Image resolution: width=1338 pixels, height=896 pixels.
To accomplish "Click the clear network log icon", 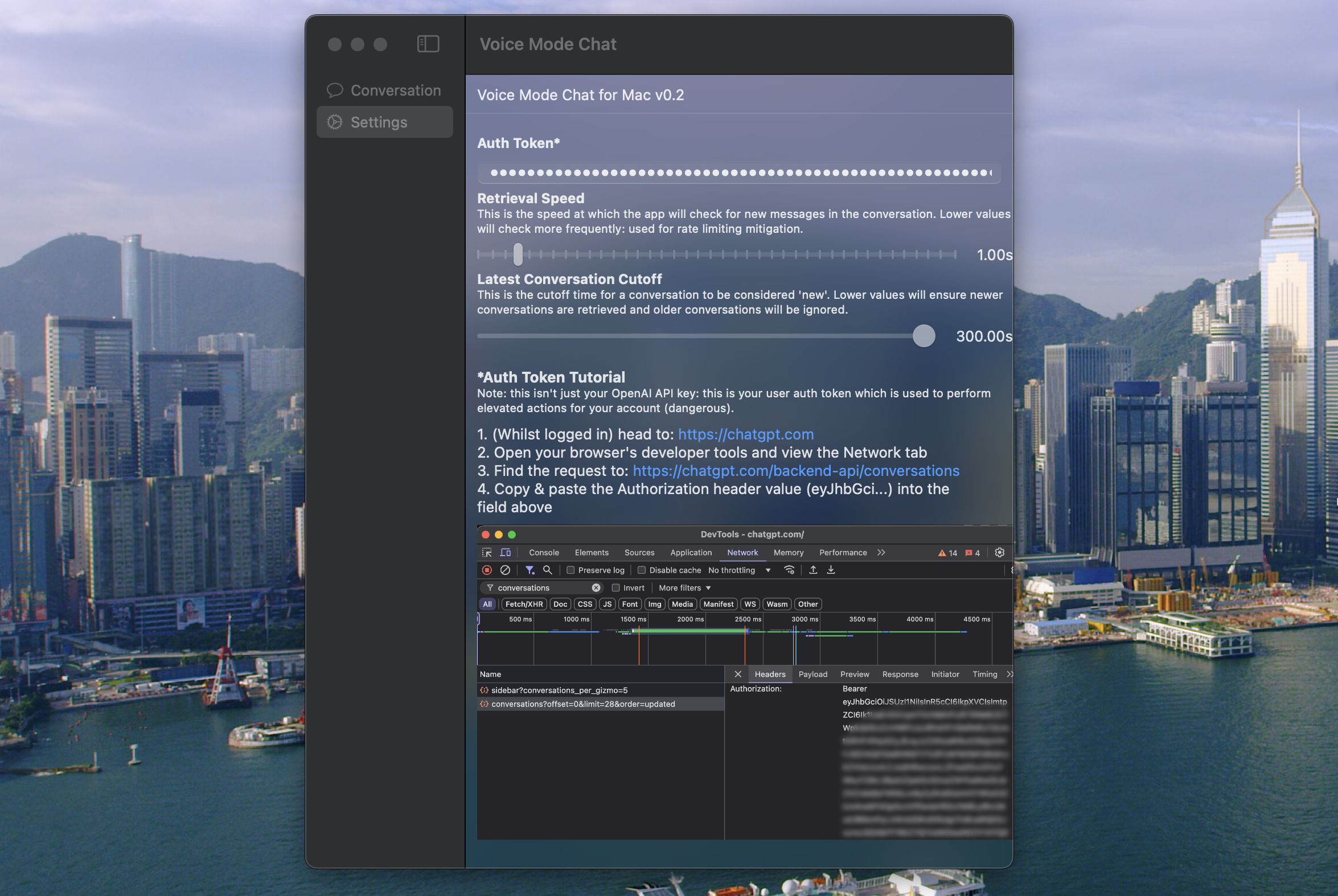I will click(x=505, y=570).
